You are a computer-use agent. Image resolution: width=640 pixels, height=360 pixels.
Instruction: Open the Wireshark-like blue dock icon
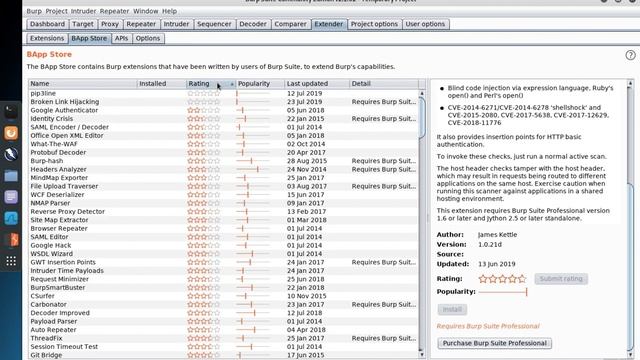point(11,218)
